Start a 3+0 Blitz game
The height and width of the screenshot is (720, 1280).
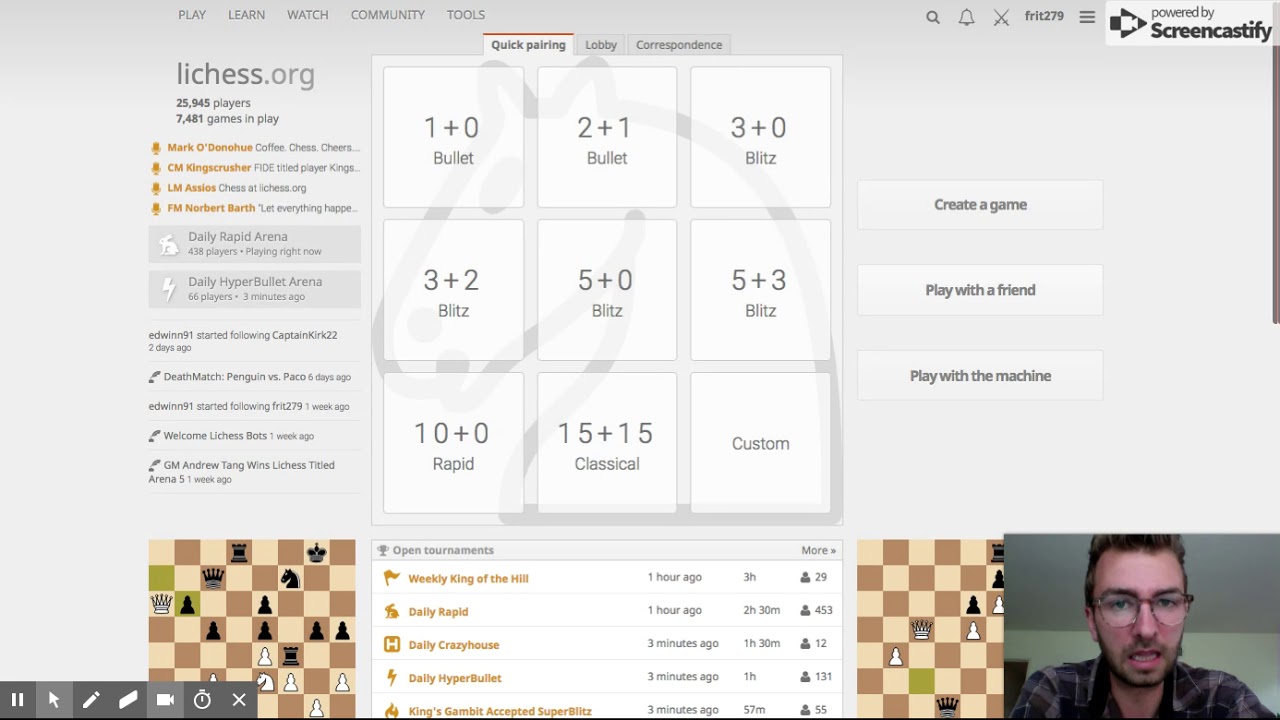[760, 137]
